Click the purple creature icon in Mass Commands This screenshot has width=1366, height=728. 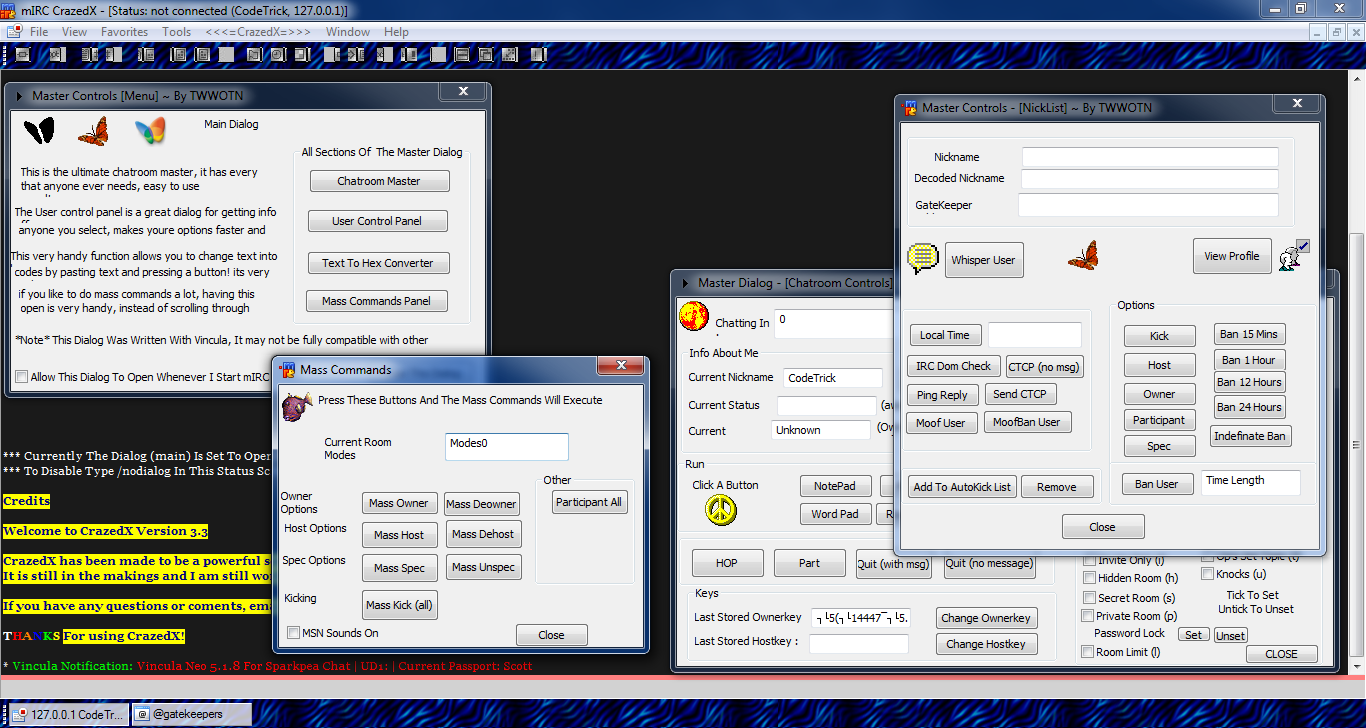coord(296,406)
